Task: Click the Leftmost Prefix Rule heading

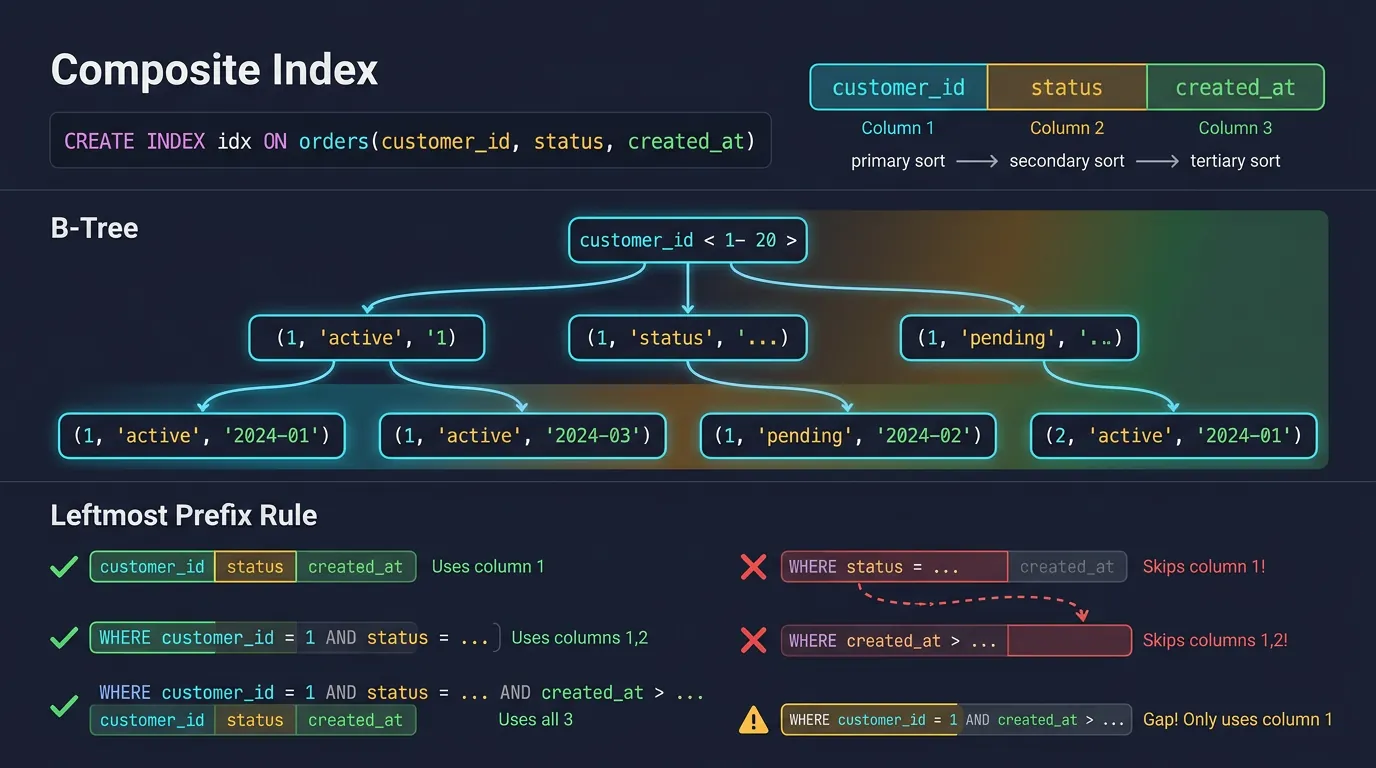Action: click(x=183, y=515)
